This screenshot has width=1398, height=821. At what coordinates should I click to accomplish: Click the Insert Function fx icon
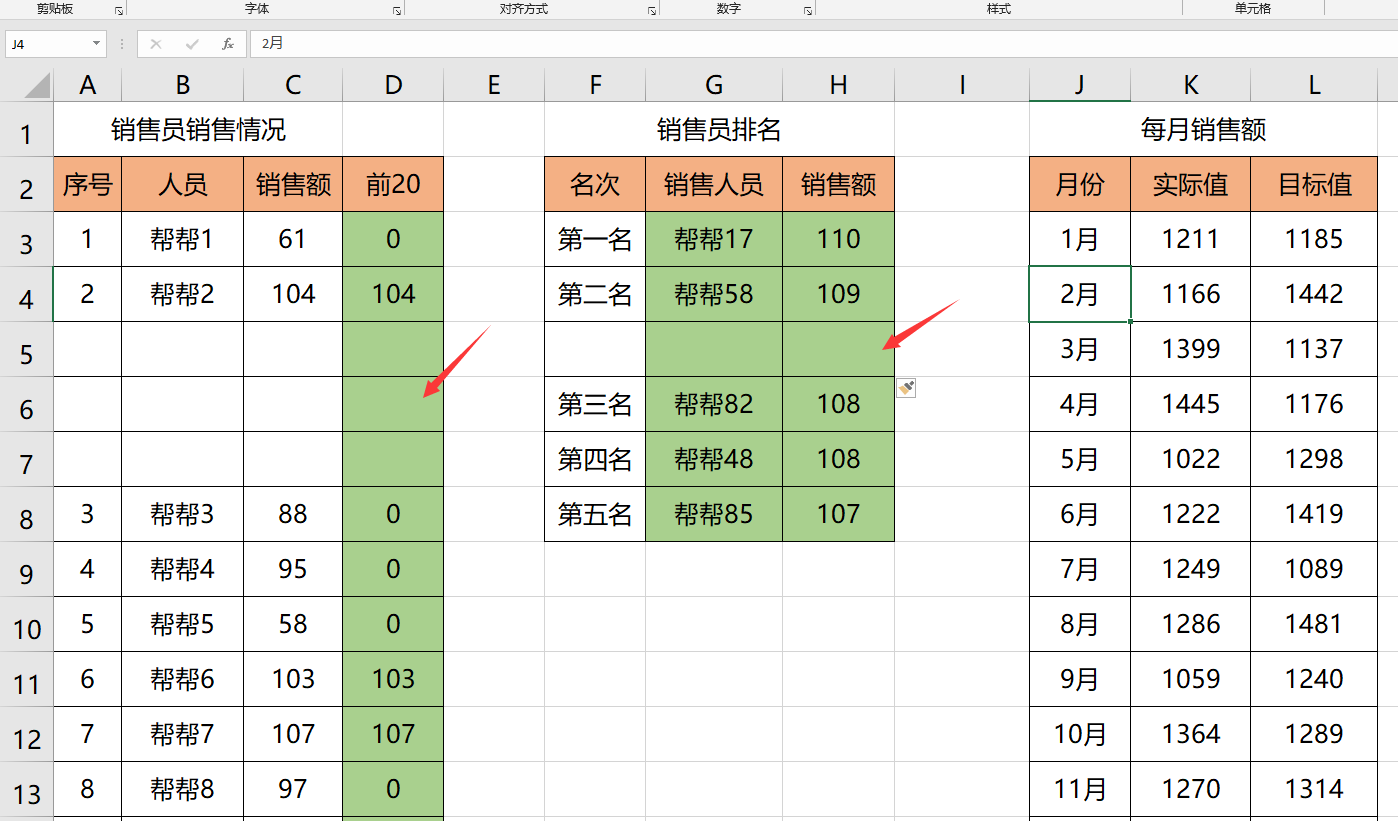(228, 44)
